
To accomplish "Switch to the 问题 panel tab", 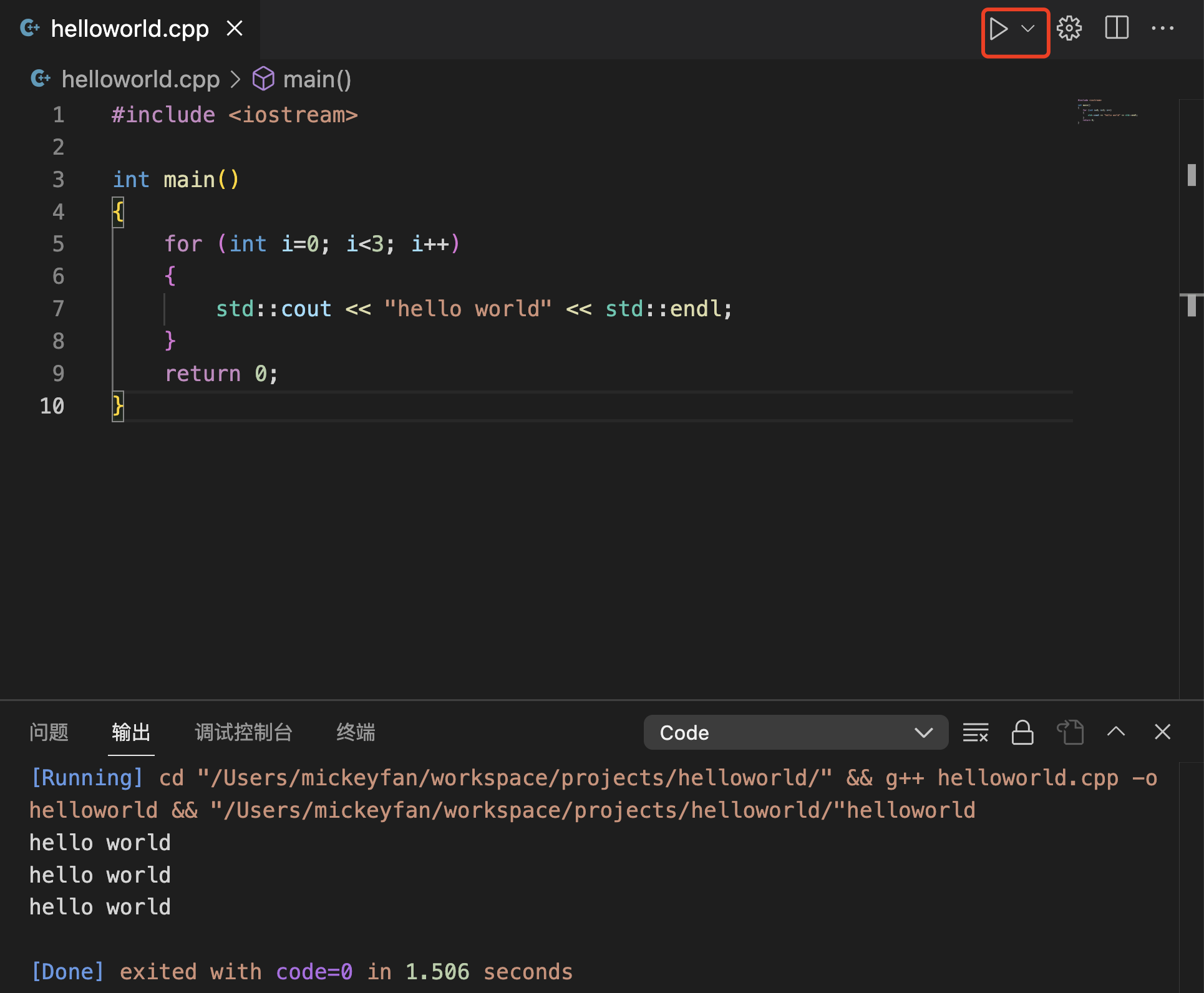I will click(x=49, y=732).
